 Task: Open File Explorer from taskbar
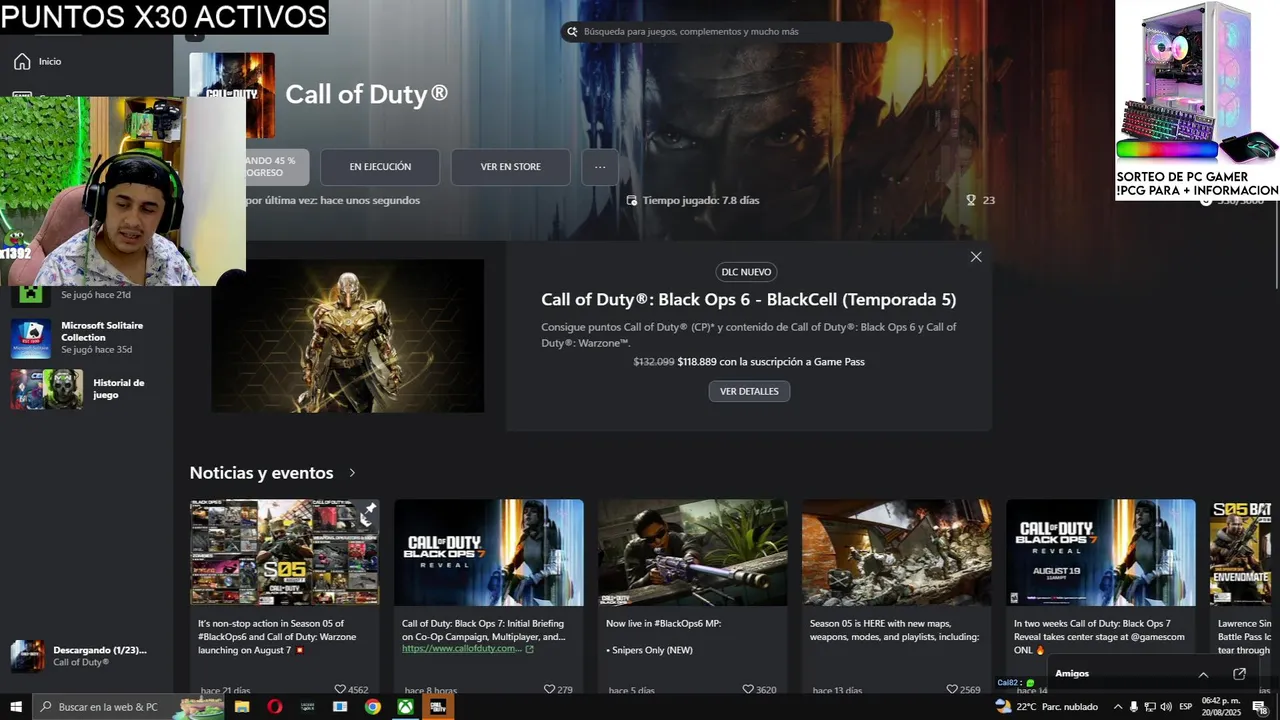[242, 707]
